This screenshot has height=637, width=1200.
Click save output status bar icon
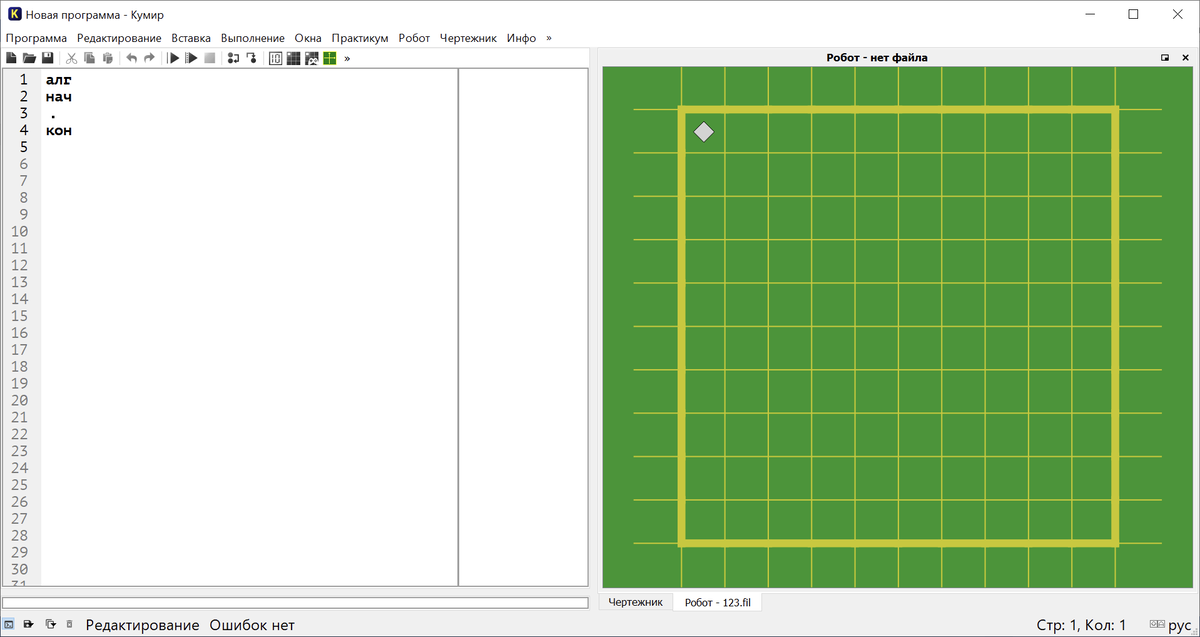click(29, 625)
